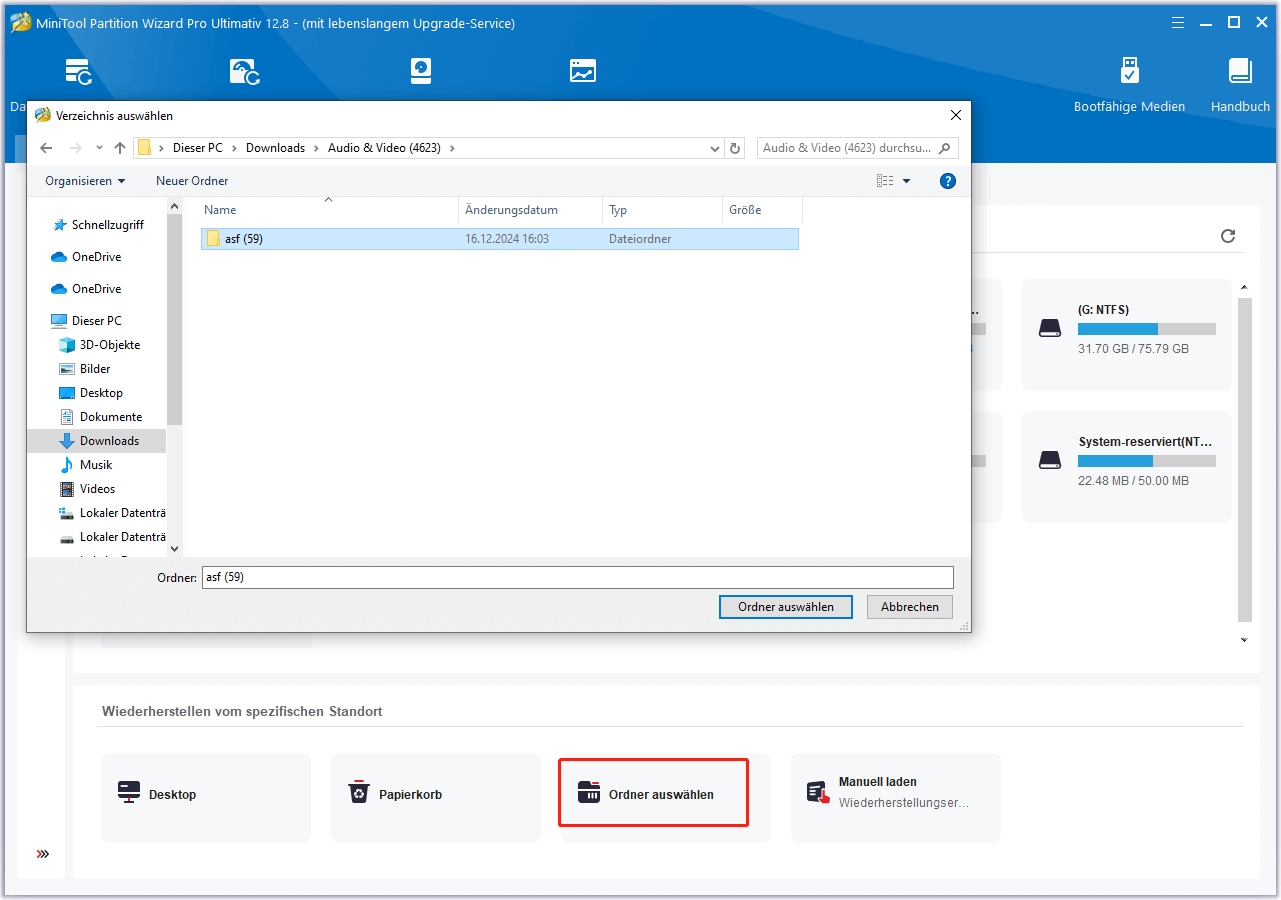Click G: drive usage bar

click(1147, 329)
